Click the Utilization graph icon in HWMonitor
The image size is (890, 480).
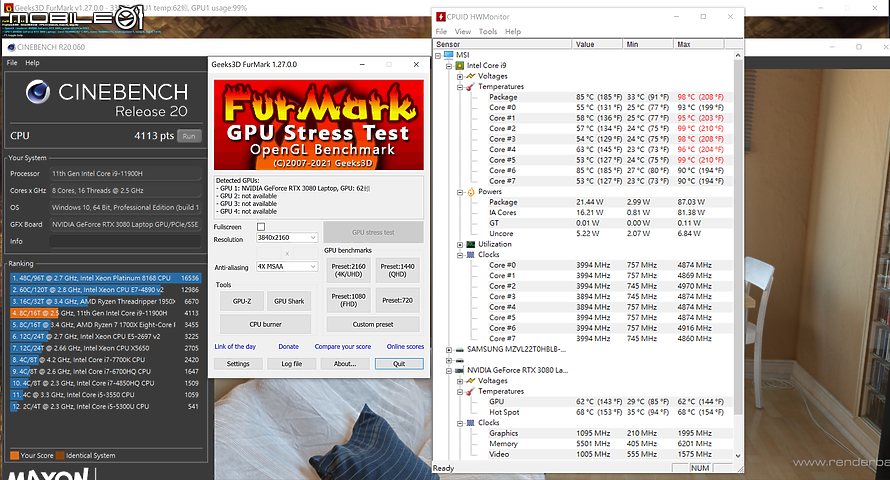[471, 244]
